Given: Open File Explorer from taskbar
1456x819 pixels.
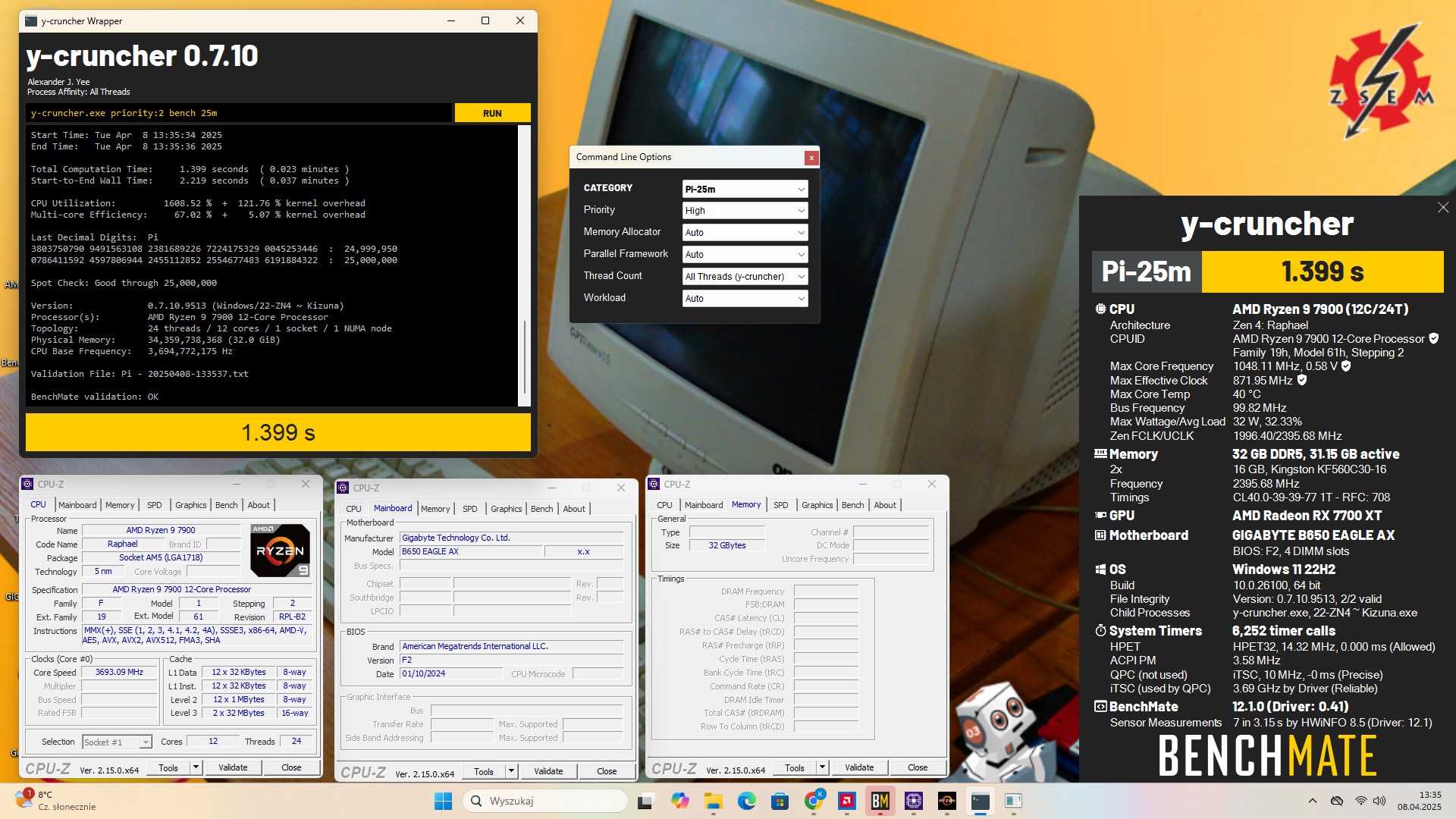Looking at the screenshot, I should coord(713,801).
